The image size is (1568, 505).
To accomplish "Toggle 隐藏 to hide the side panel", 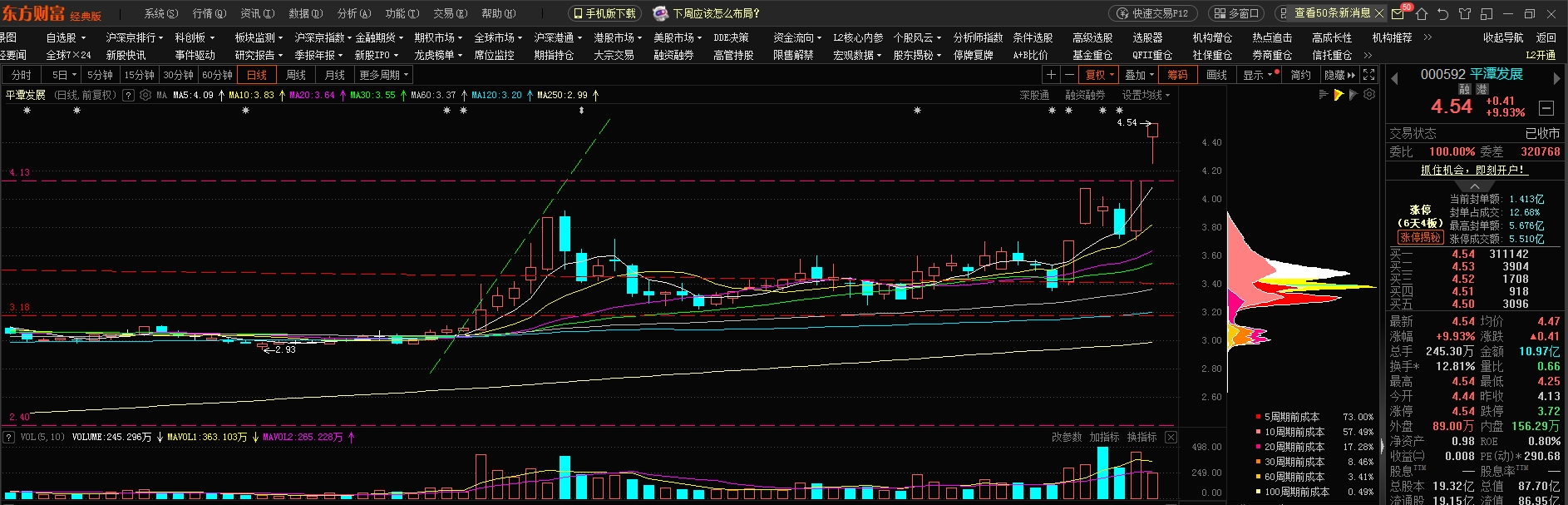I will tap(1339, 75).
